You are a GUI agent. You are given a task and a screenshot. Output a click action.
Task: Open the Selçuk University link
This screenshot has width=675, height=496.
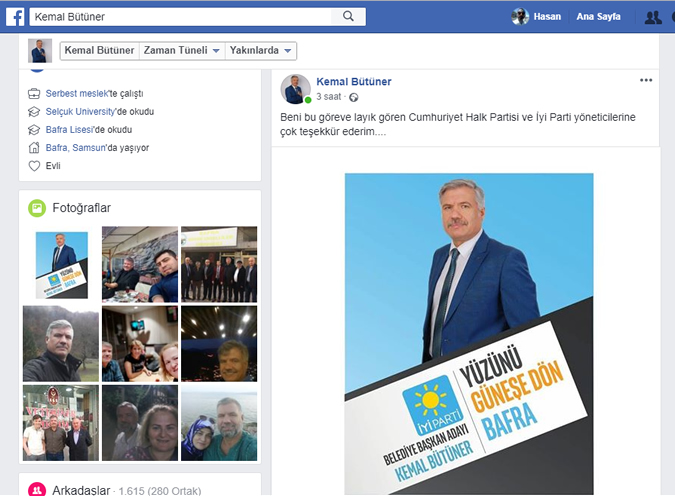point(81,112)
